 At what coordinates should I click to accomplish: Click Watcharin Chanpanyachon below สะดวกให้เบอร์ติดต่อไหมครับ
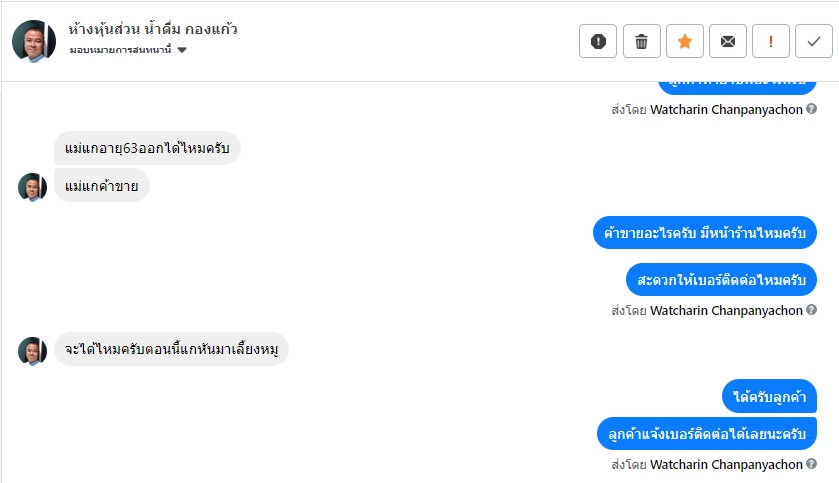point(726,311)
